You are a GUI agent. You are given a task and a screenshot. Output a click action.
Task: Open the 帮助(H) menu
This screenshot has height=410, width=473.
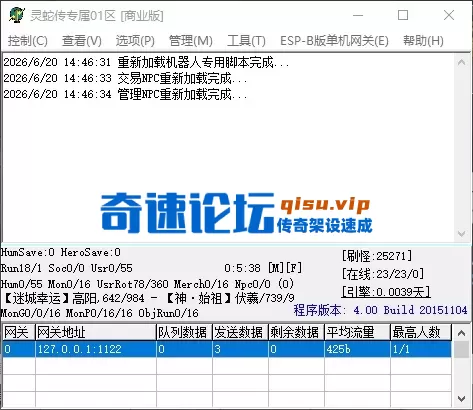click(x=423, y=41)
